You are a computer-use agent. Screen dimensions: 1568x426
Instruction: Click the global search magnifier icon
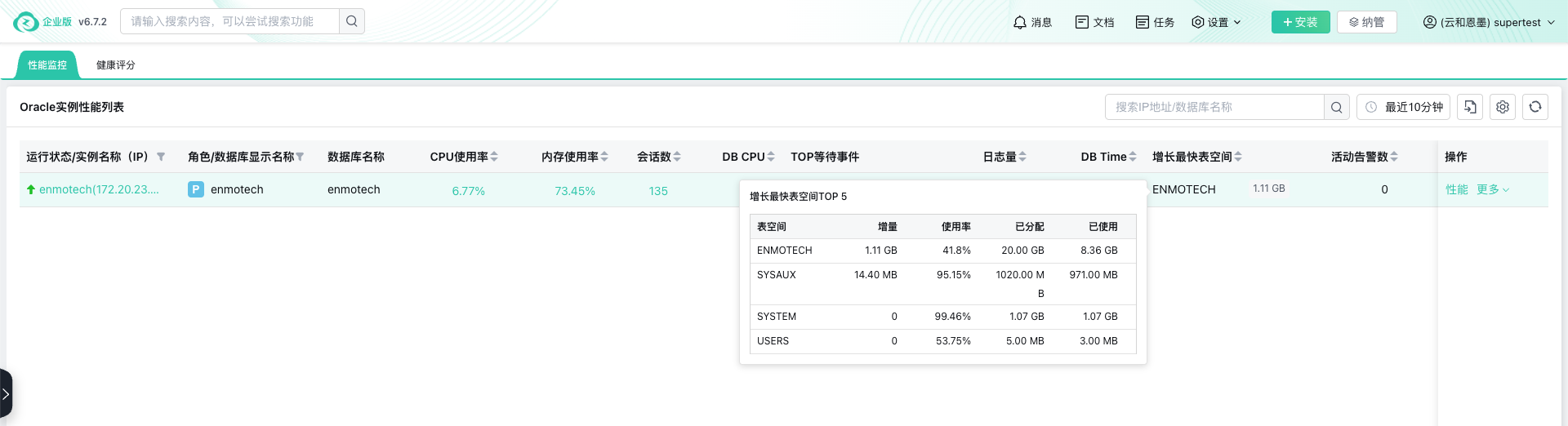pos(351,21)
